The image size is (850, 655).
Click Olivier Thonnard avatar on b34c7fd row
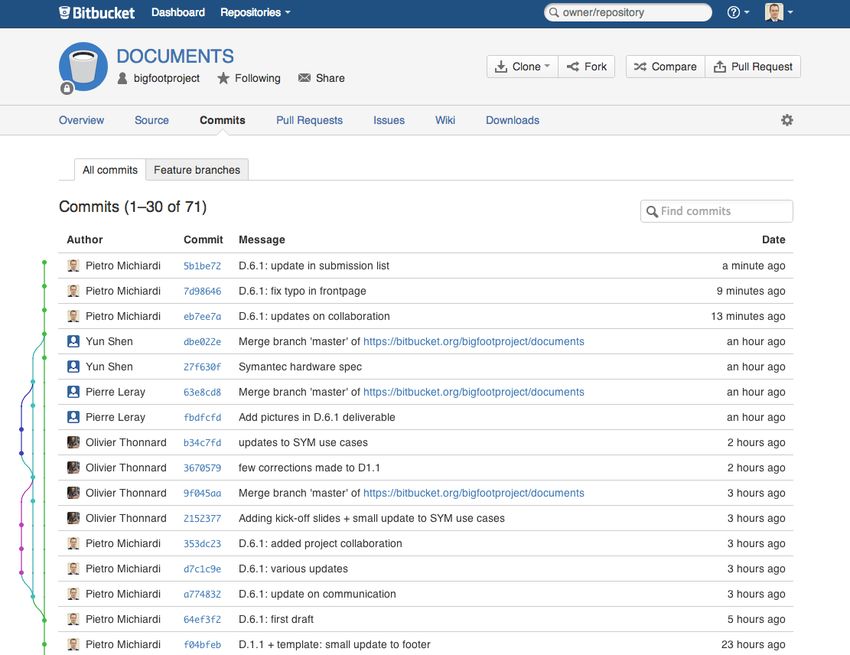pos(73,442)
